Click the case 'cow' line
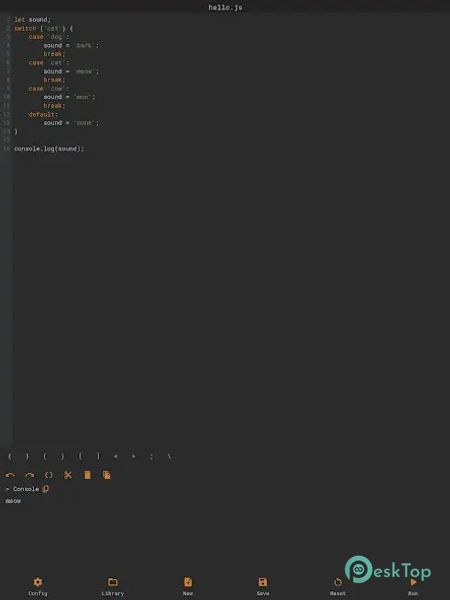The height and width of the screenshot is (600, 450). click(49, 88)
